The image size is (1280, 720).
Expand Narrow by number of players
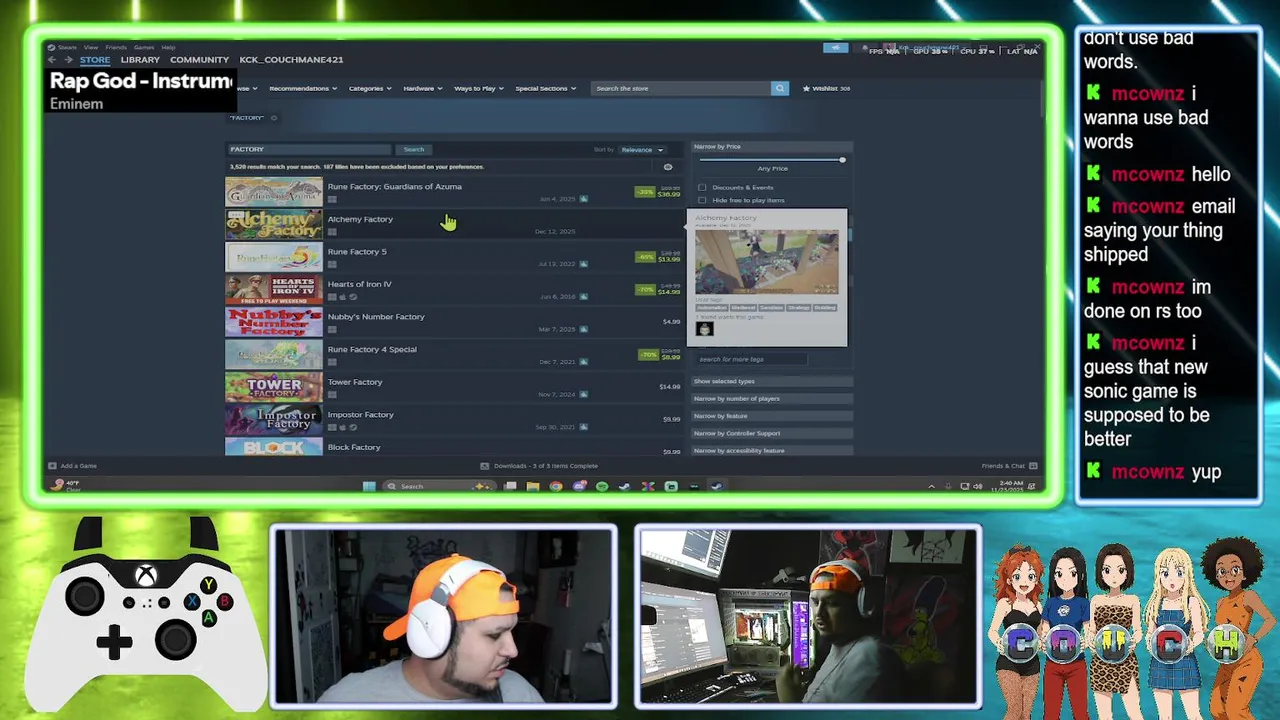click(x=771, y=398)
